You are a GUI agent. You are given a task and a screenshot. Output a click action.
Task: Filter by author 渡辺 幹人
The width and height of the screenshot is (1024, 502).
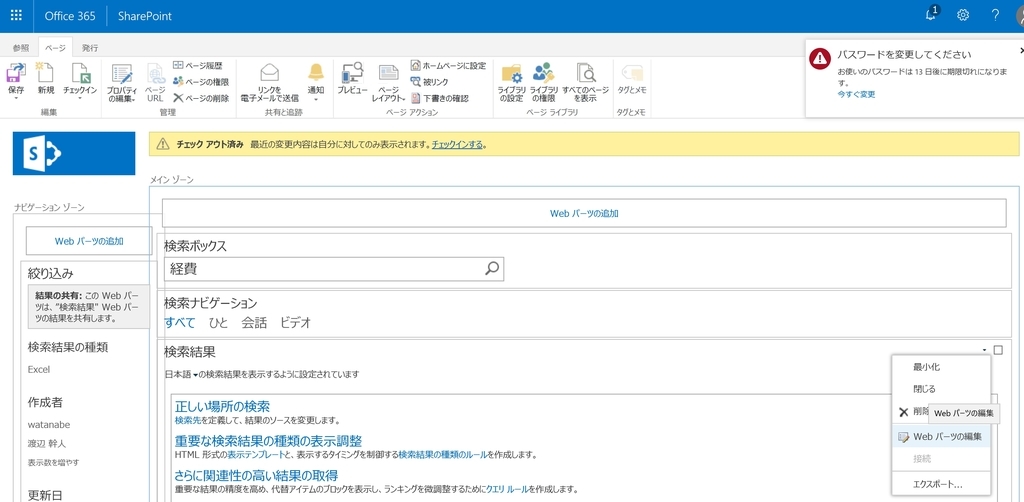tap(47, 443)
